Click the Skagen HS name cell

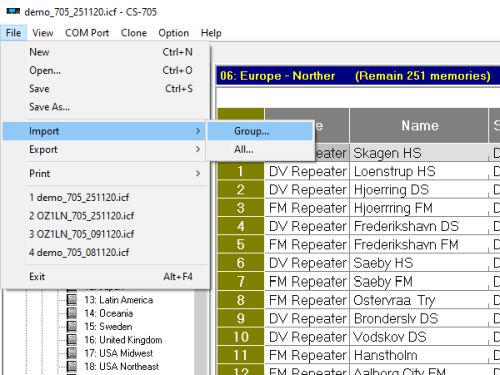tap(419, 153)
